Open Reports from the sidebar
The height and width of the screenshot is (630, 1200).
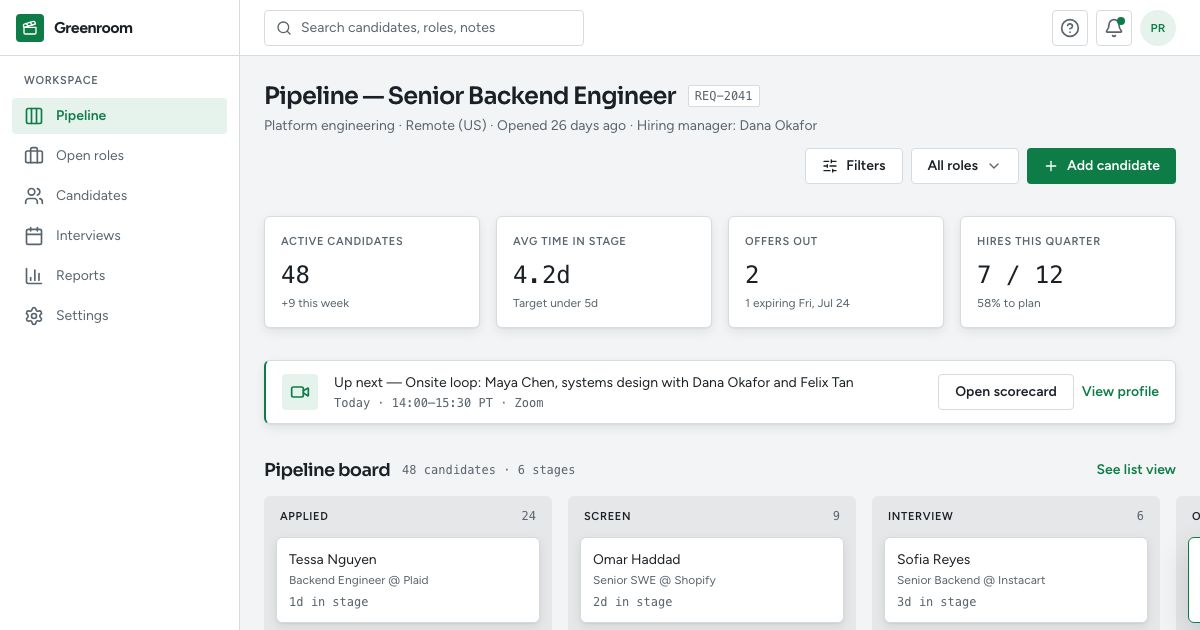(120, 276)
